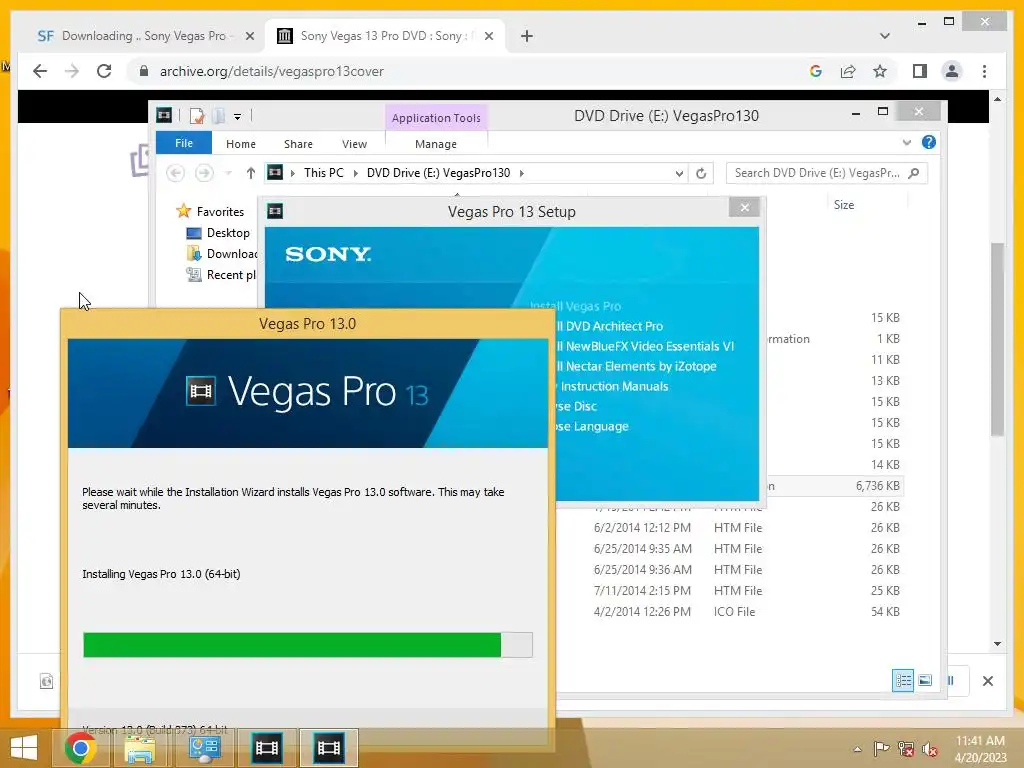Close the Vegas Pro 13 Setup window

[x=744, y=208]
